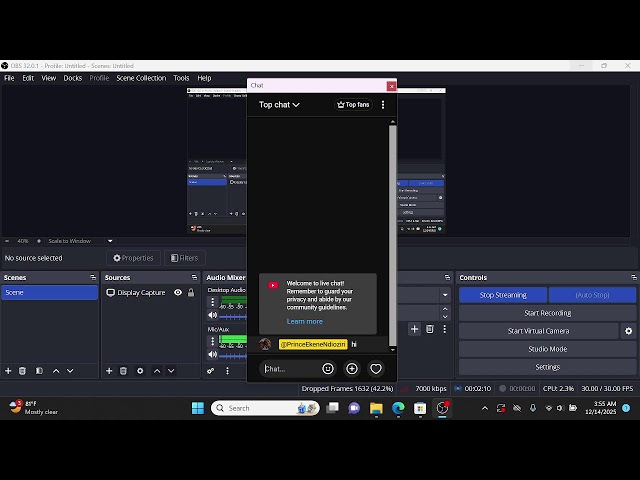Viewport: 640px width, 480px height.
Task: Increase transition duration stepper up
Action: click(445, 309)
